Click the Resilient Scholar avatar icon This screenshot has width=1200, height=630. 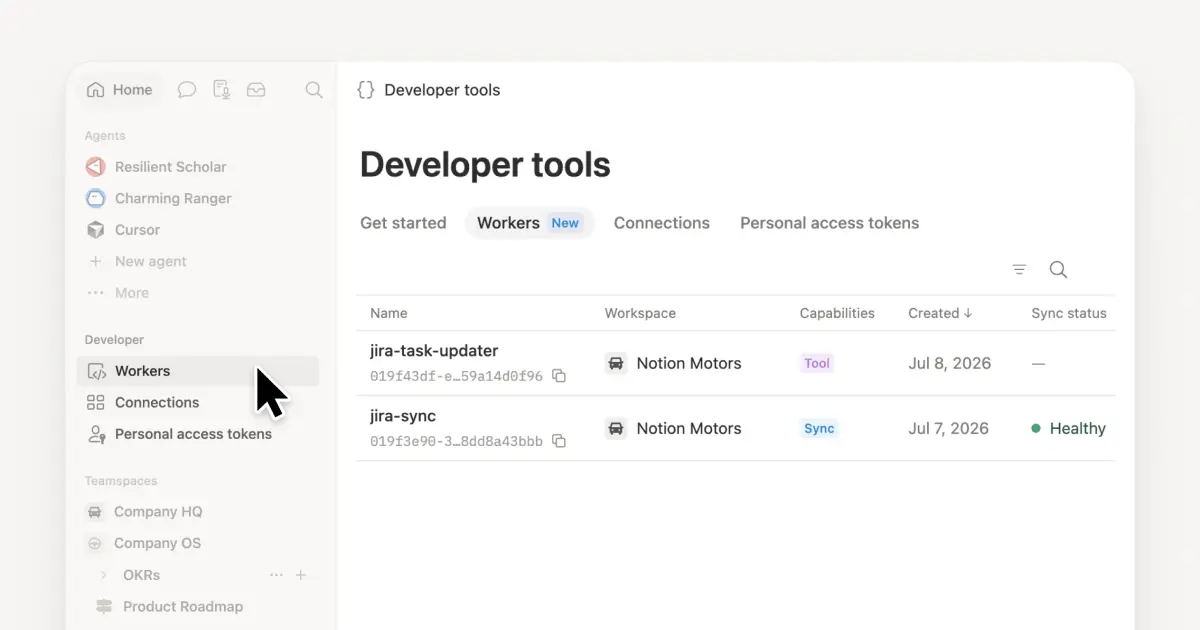[96, 167]
